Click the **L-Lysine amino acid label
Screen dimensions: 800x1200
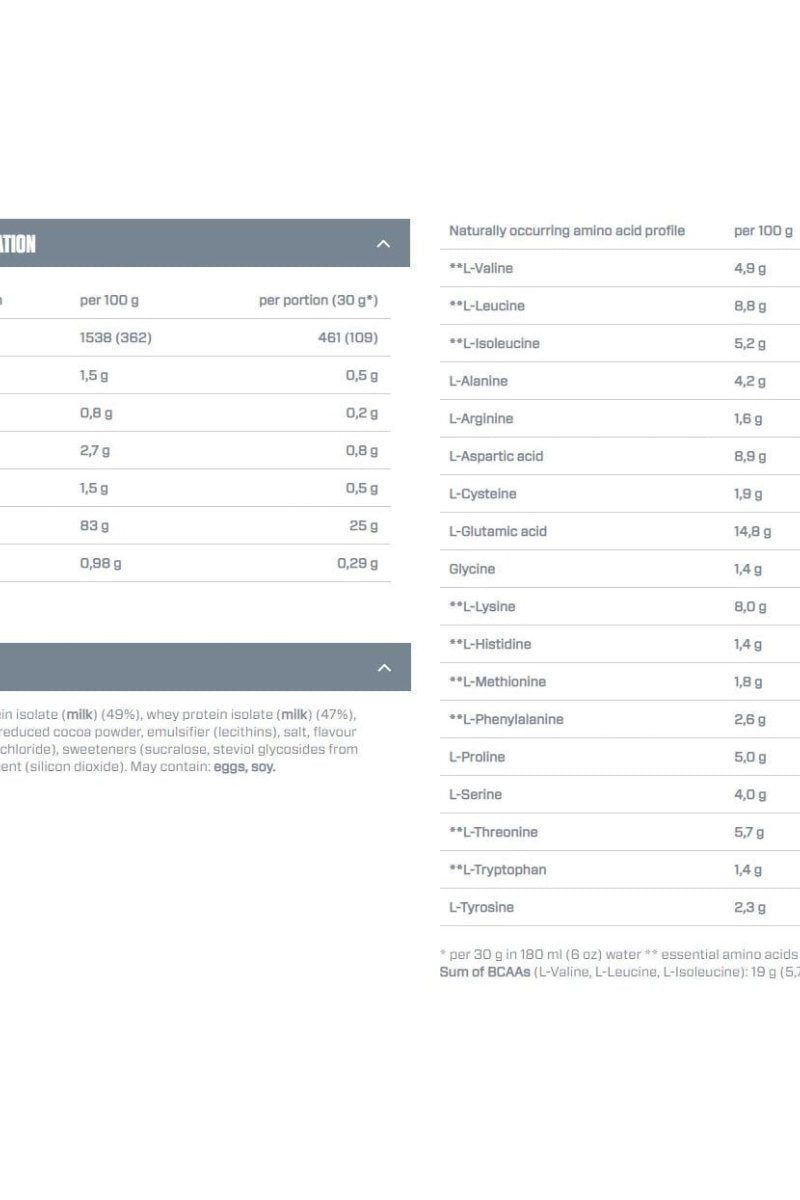point(482,606)
